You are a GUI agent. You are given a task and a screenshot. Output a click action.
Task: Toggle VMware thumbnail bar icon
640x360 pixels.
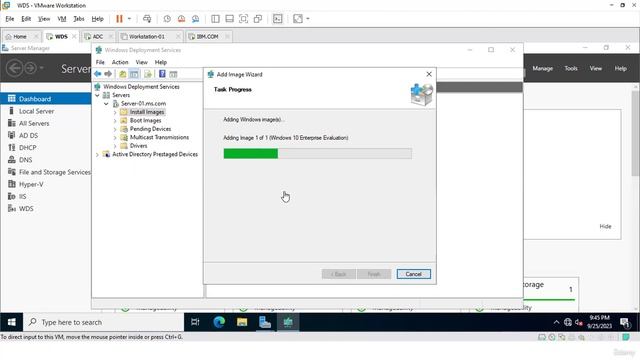click(229, 19)
